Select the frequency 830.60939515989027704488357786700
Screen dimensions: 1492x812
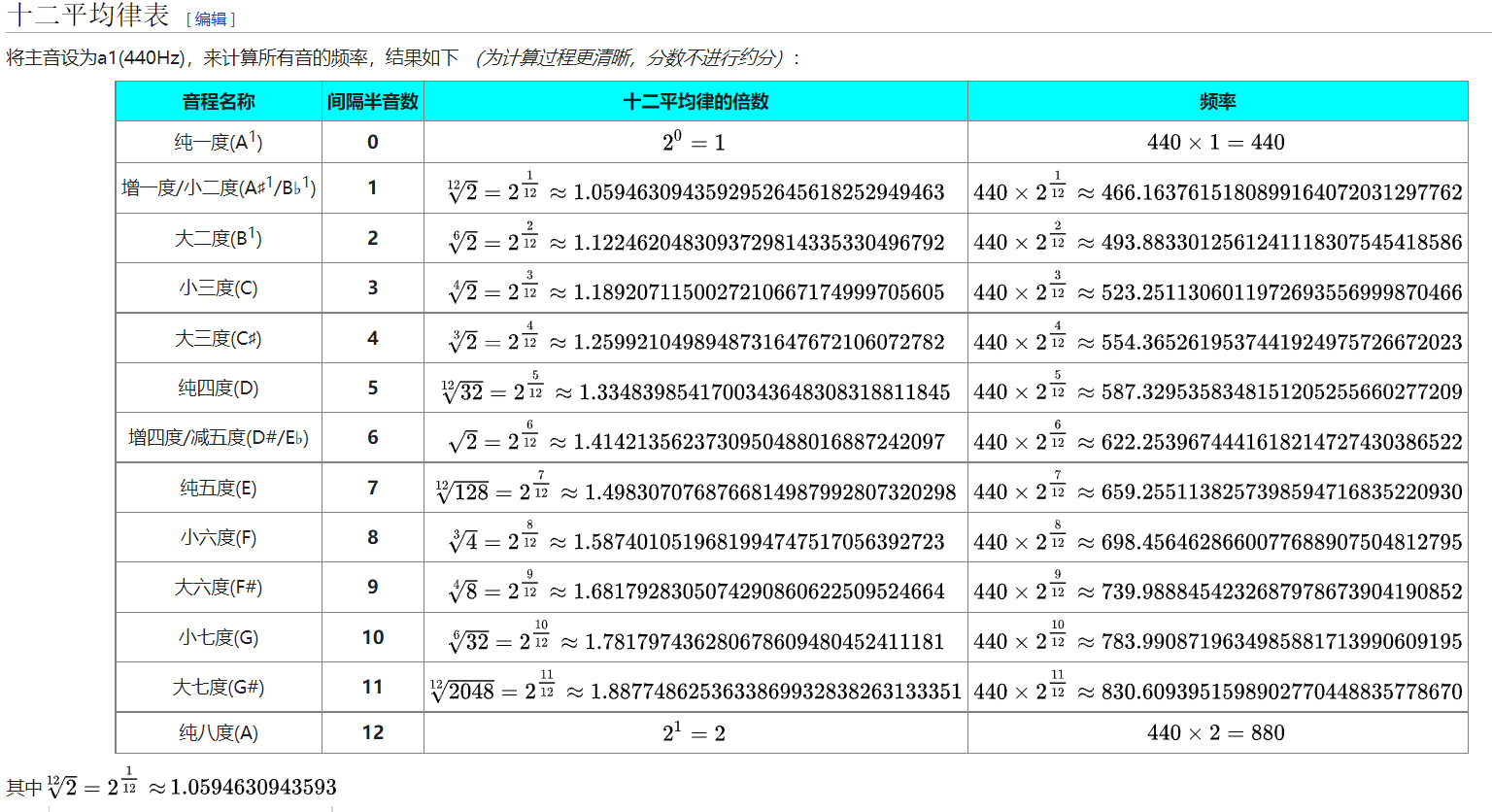pyautogui.click(x=1282, y=691)
